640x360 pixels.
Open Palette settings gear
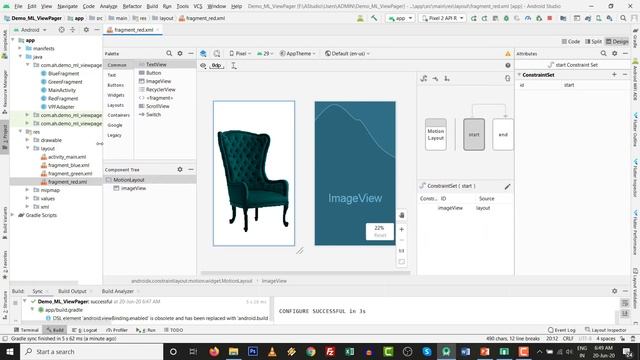pos(180,53)
